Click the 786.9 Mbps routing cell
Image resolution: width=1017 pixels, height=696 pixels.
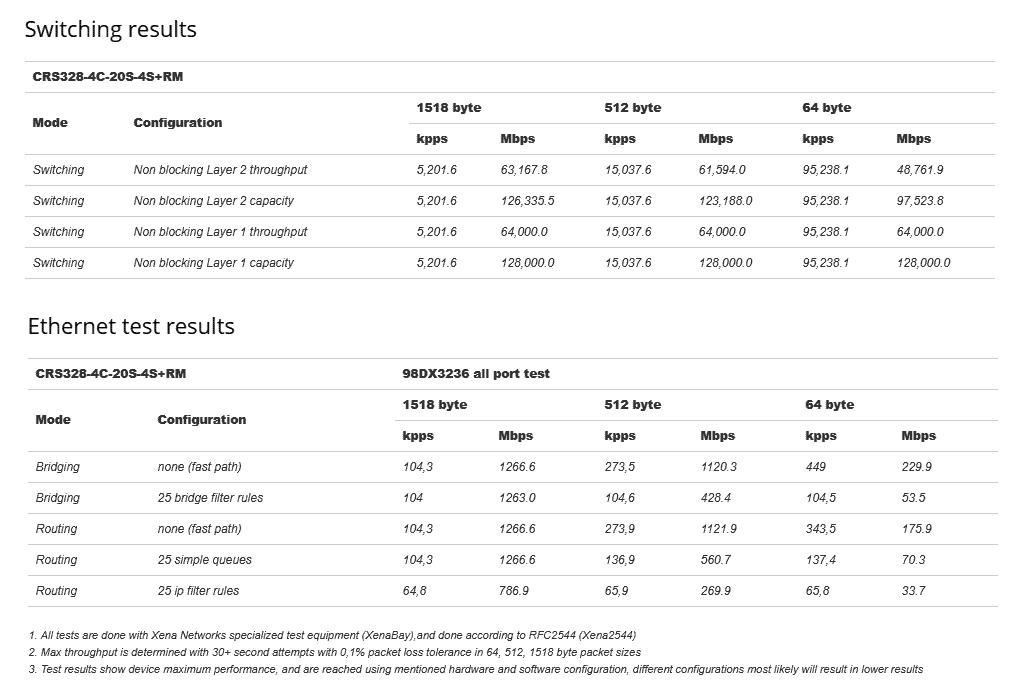click(514, 591)
